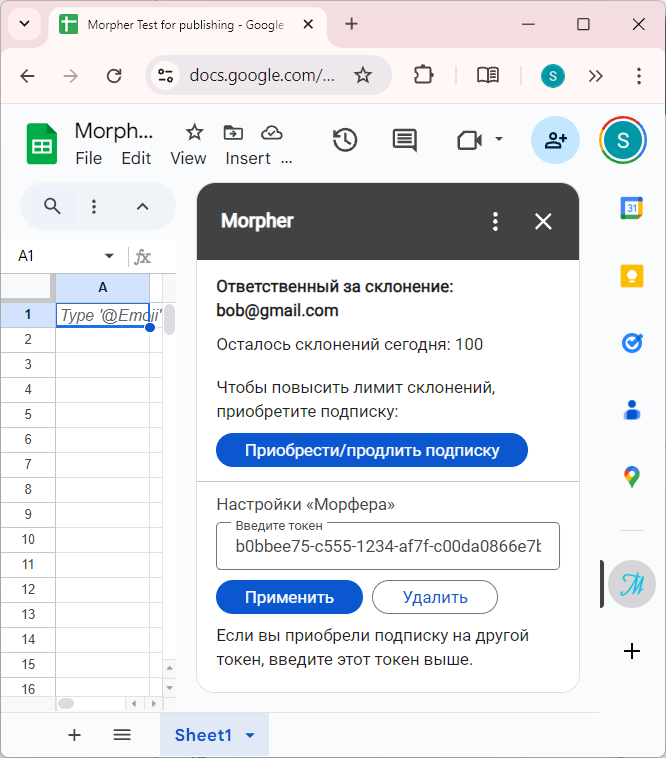The image size is (666, 758).
Task: Star the Morpher Test document
Action: (x=195, y=132)
